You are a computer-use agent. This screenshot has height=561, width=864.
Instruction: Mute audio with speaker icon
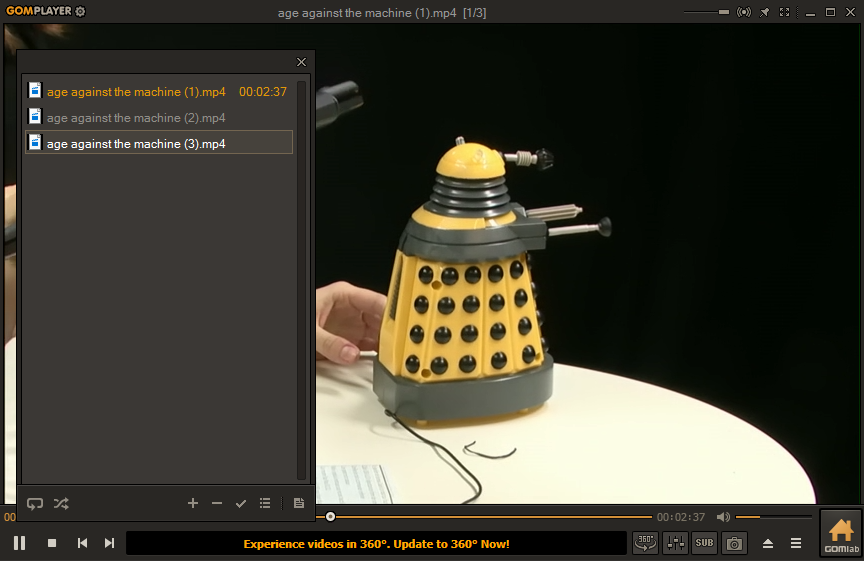(x=723, y=517)
